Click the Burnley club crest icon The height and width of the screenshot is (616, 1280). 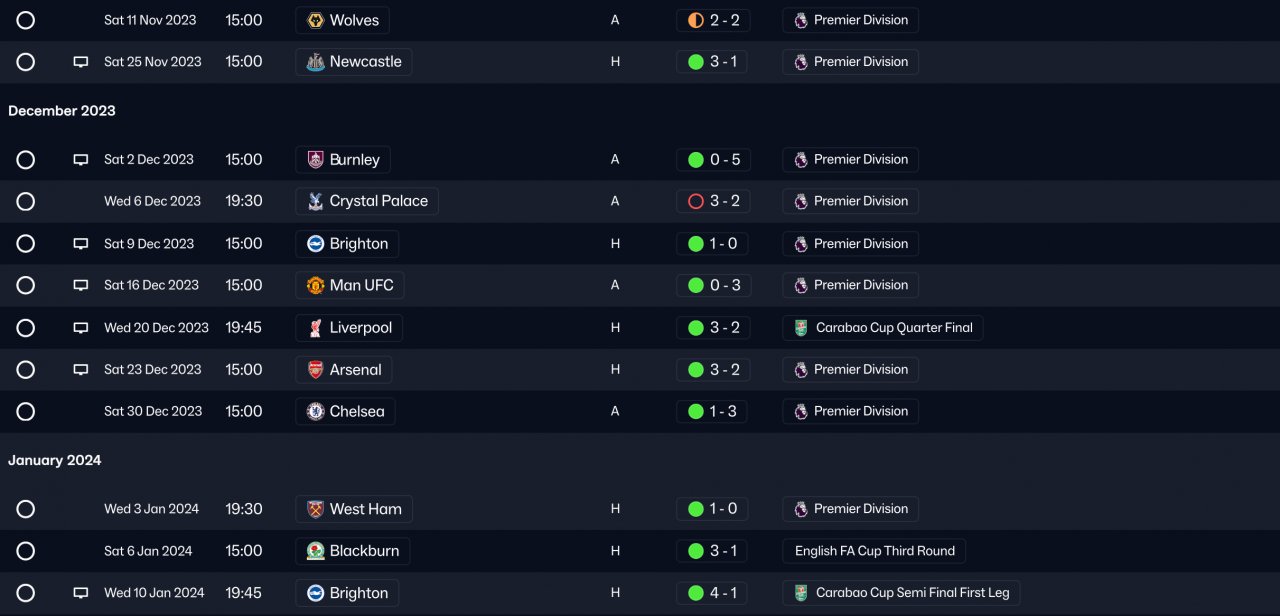coord(315,160)
